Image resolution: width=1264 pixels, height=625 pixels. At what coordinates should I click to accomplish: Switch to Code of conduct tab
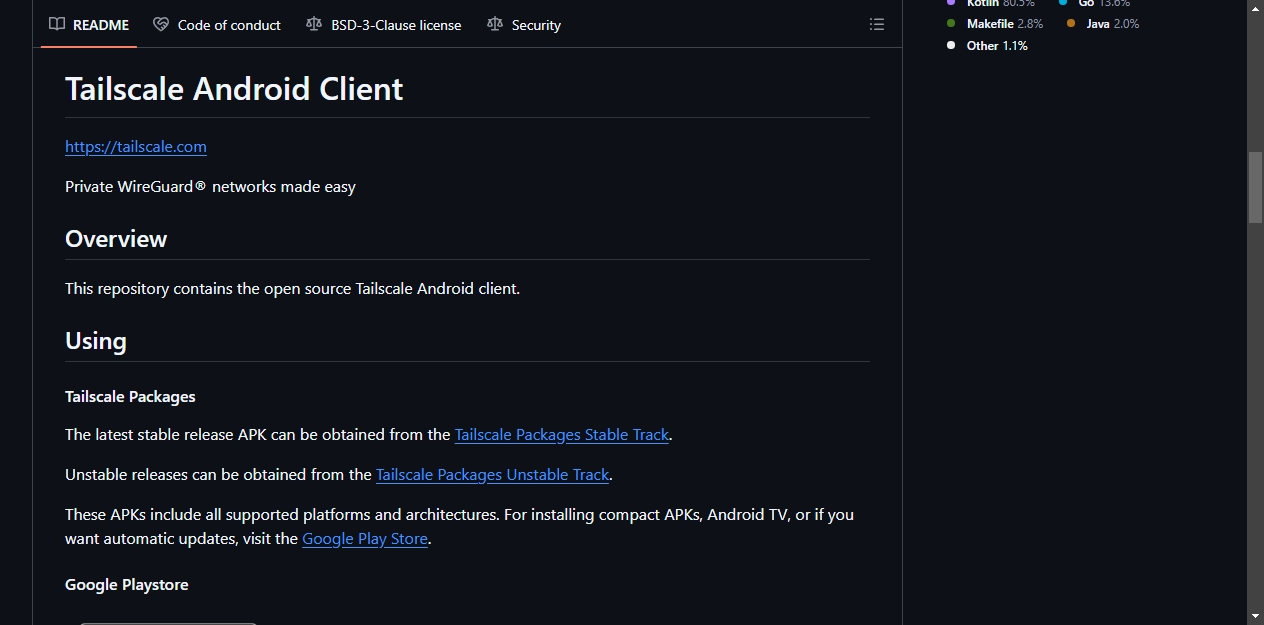(217, 25)
